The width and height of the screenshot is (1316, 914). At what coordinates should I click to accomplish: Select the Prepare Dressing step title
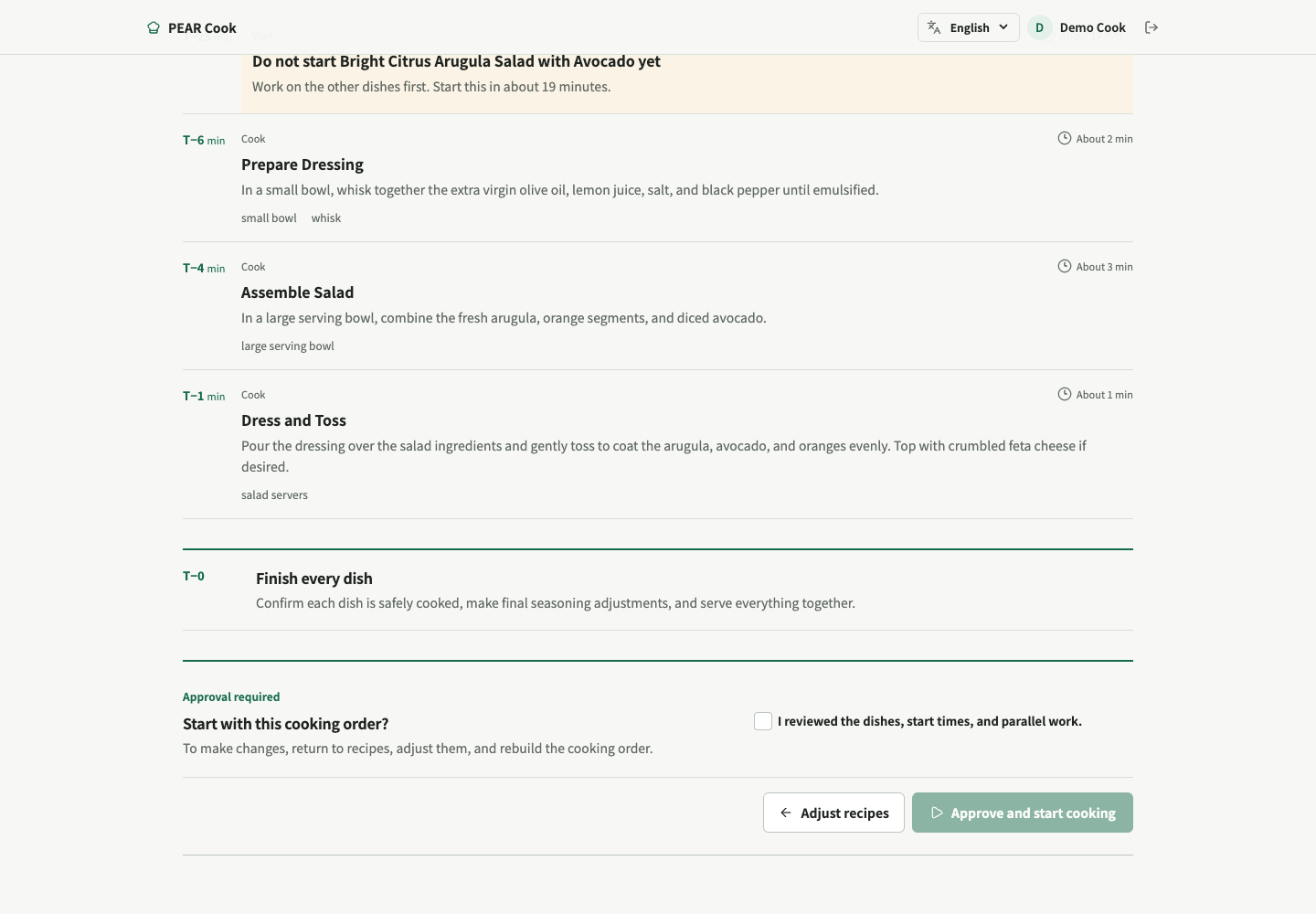302,165
